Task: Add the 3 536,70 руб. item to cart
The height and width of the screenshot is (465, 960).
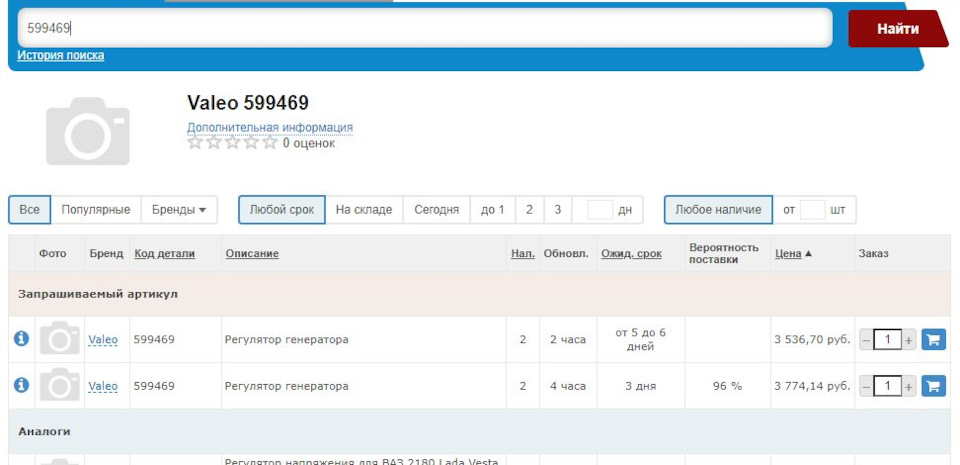Action: pos(933,339)
